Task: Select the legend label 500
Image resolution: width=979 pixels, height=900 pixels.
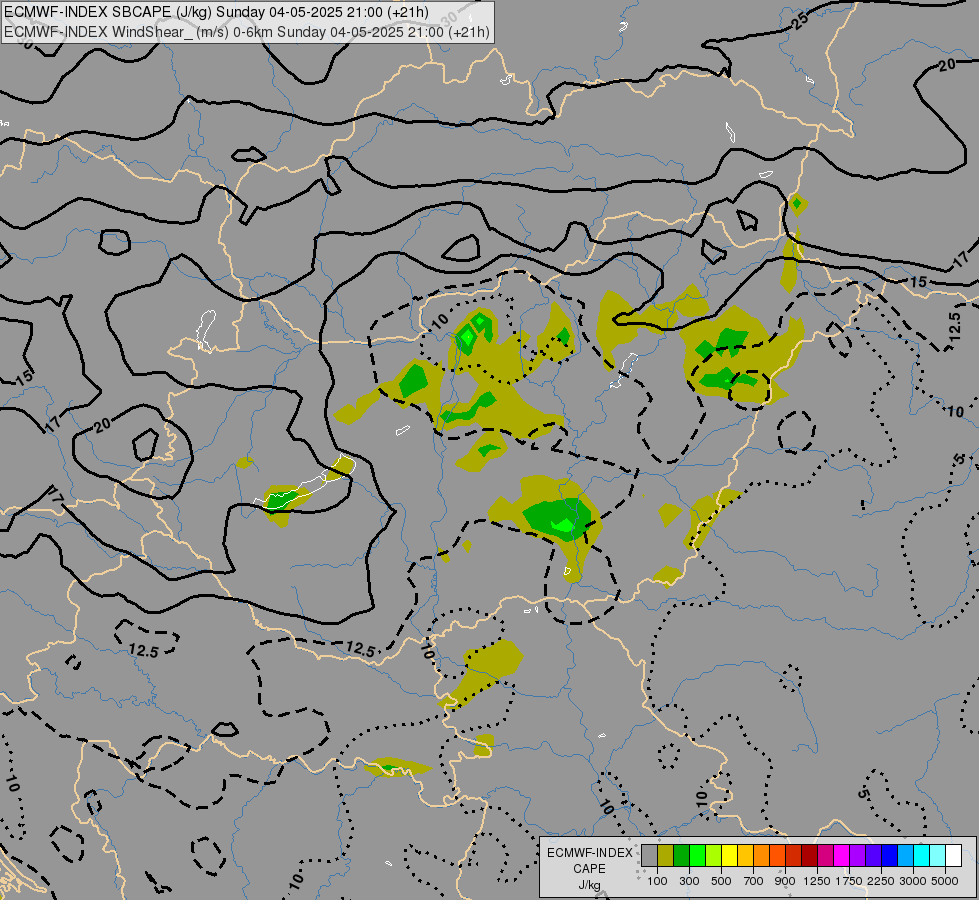Action: coord(721,881)
